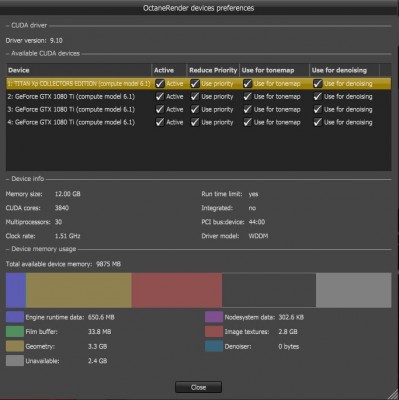Select row 1: TITAN Xp COLLECTORS EDITION

[x=199, y=84]
